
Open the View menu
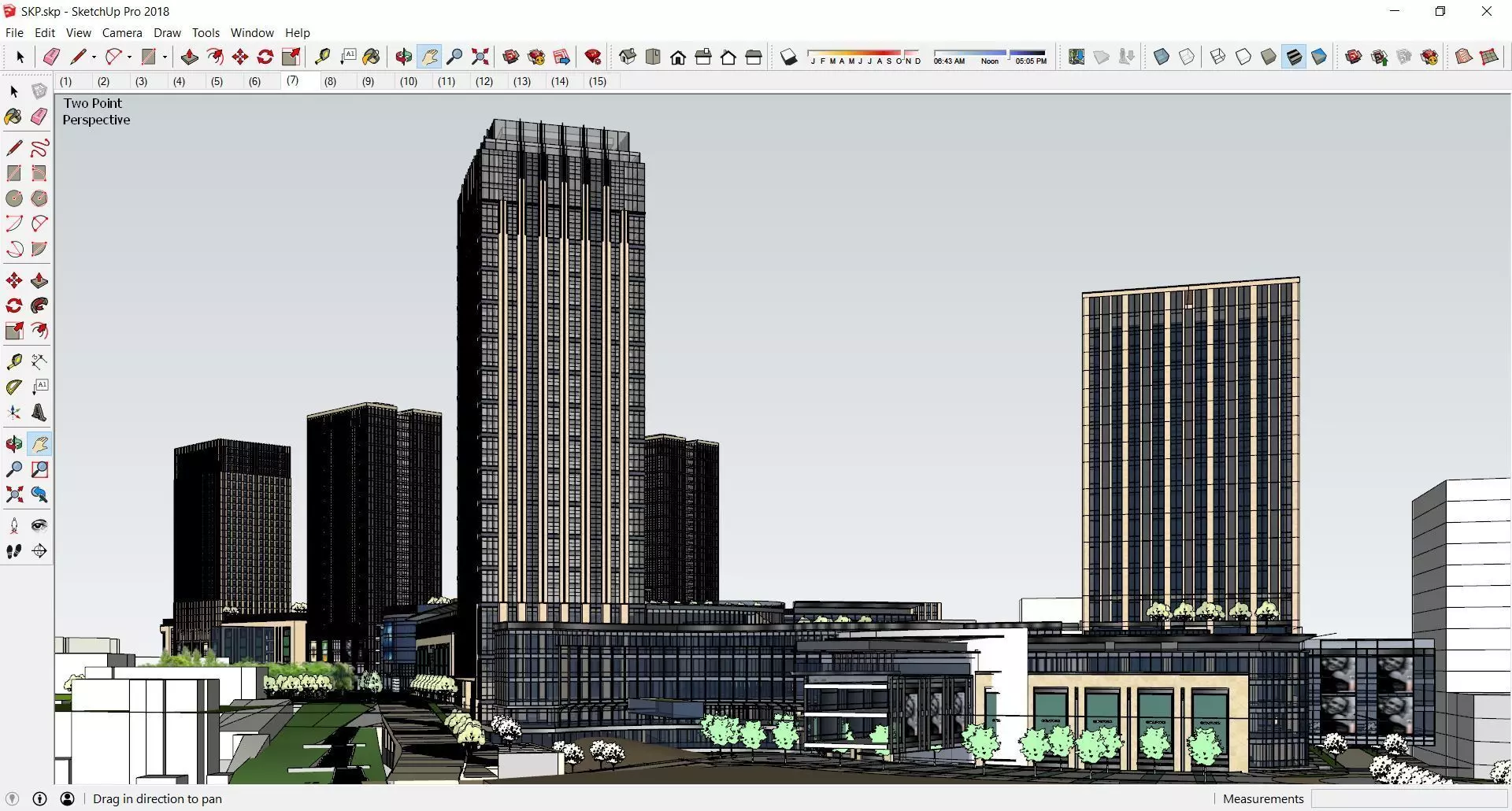[79, 33]
